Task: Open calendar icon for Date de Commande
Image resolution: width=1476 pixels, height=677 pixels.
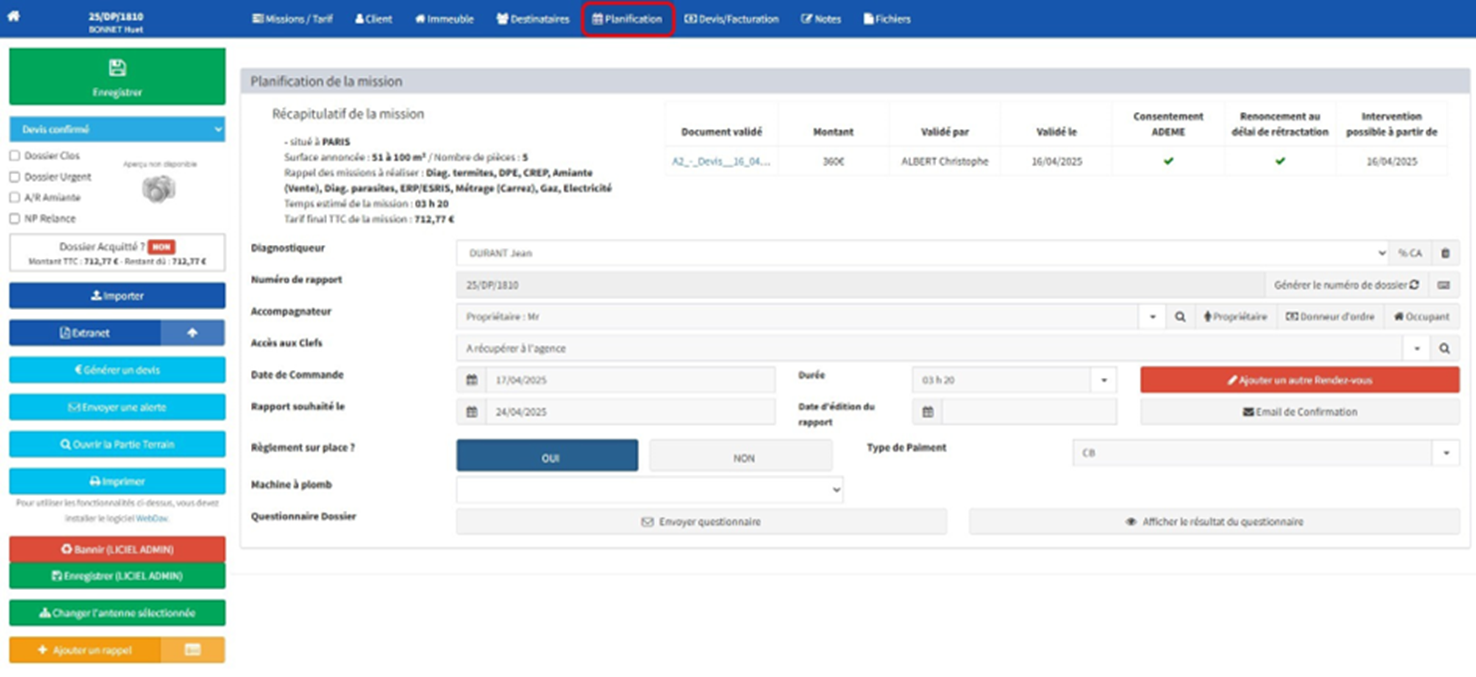Action: coord(472,381)
